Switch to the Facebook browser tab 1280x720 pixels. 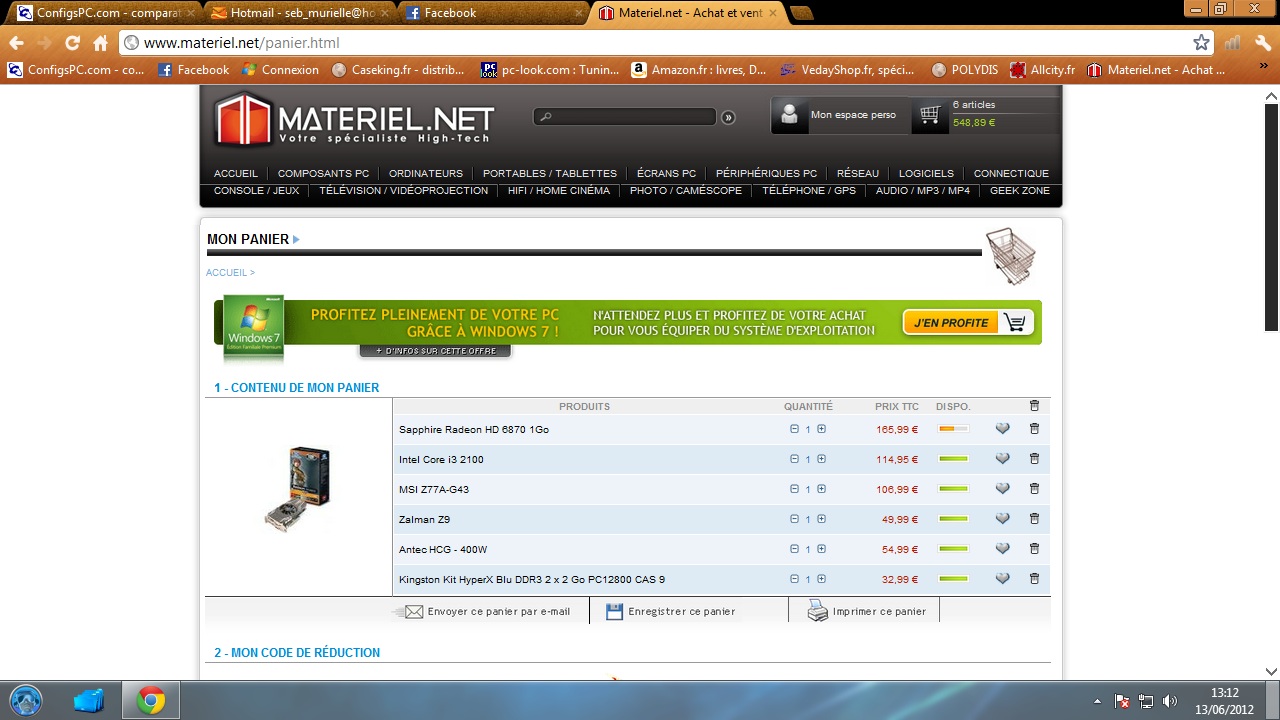pos(494,13)
